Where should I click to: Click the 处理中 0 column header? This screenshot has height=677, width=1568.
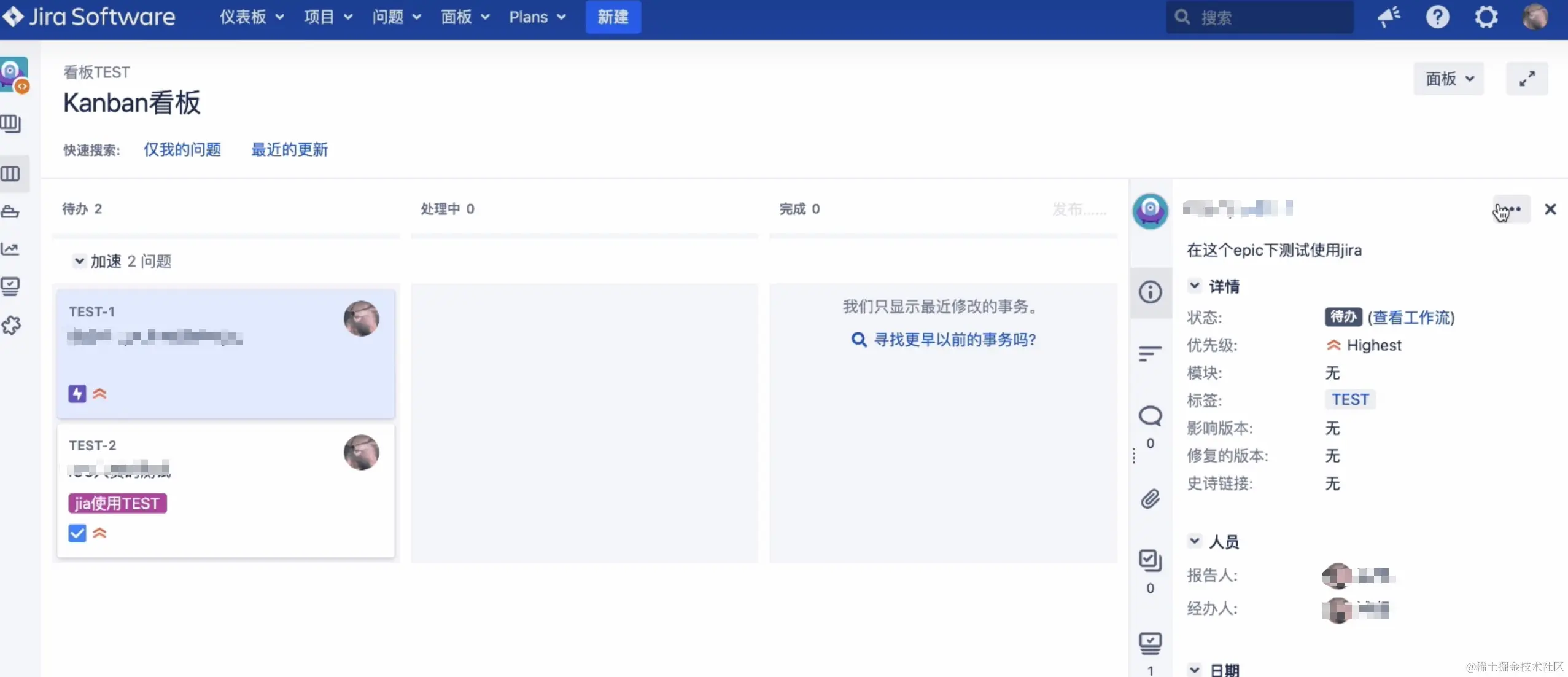coord(448,209)
